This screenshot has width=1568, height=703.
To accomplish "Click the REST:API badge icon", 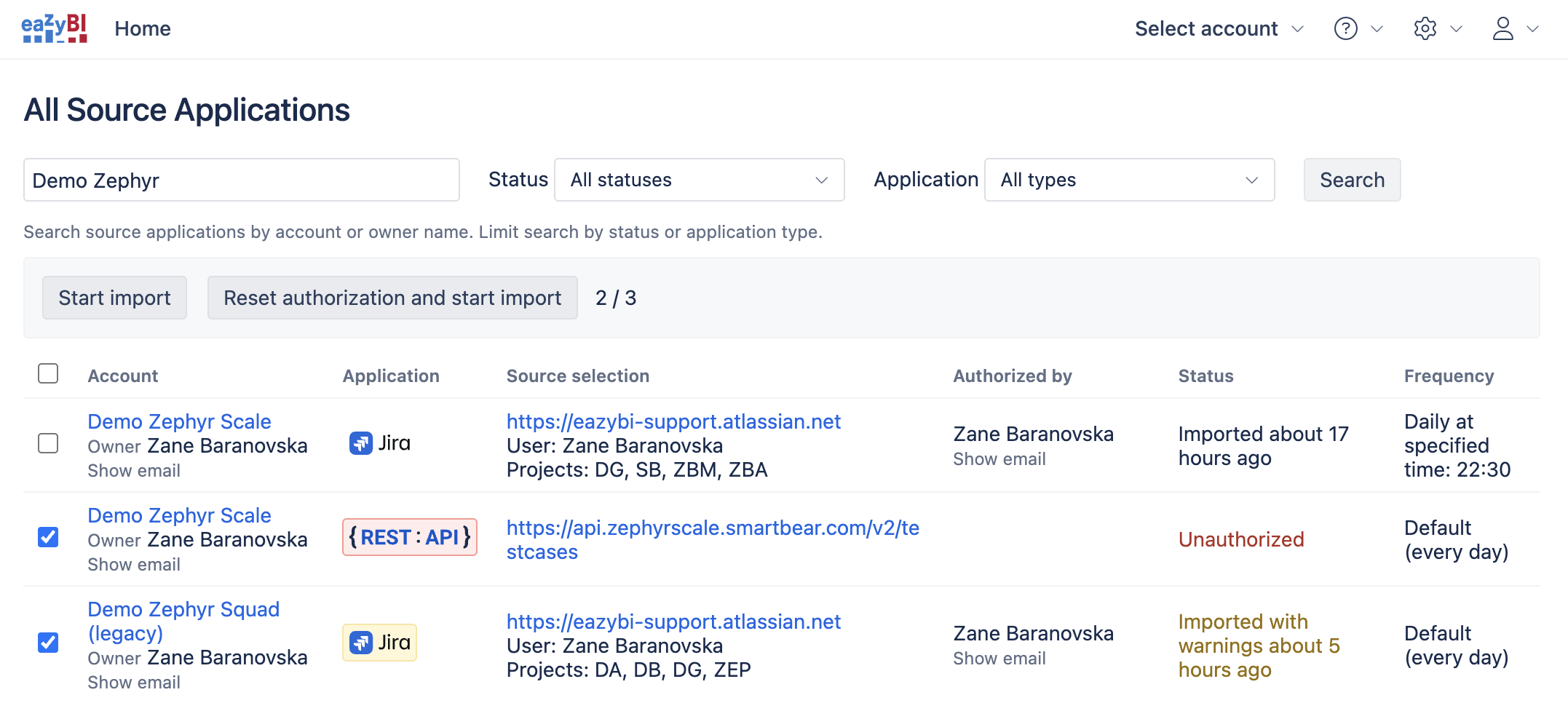I will 410,537.
